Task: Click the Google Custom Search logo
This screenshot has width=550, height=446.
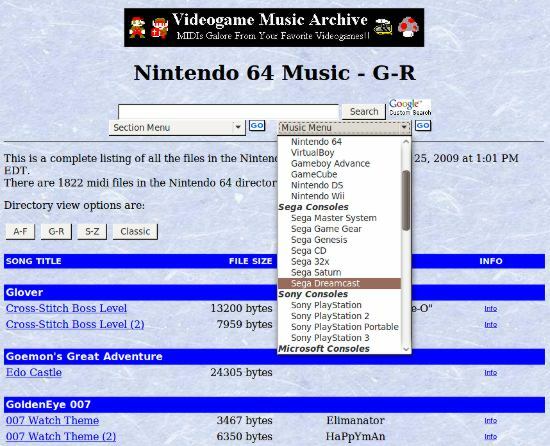Action: [x=410, y=108]
